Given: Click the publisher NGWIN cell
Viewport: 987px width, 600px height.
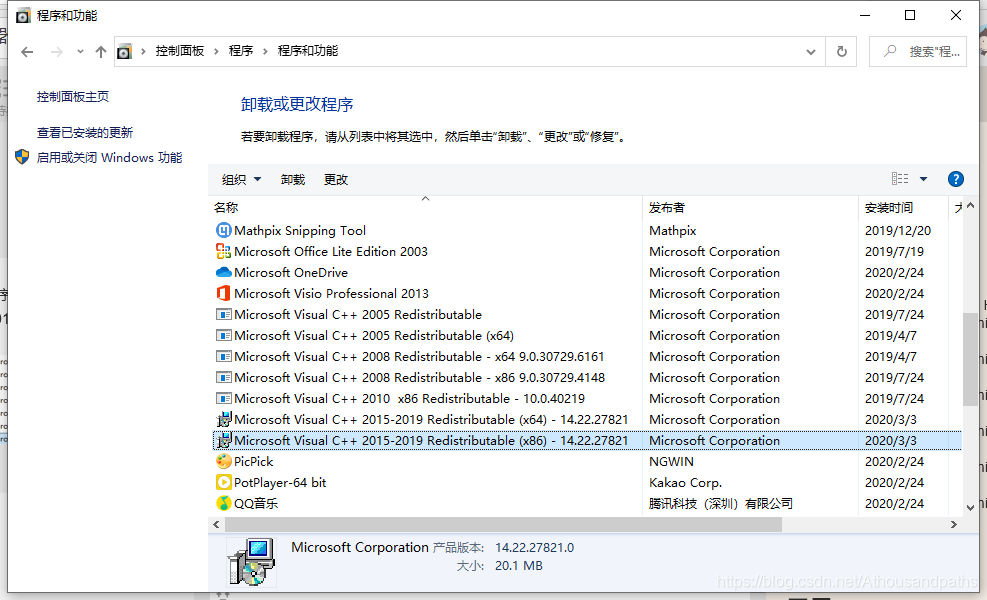Looking at the screenshot, I should 671,461.
